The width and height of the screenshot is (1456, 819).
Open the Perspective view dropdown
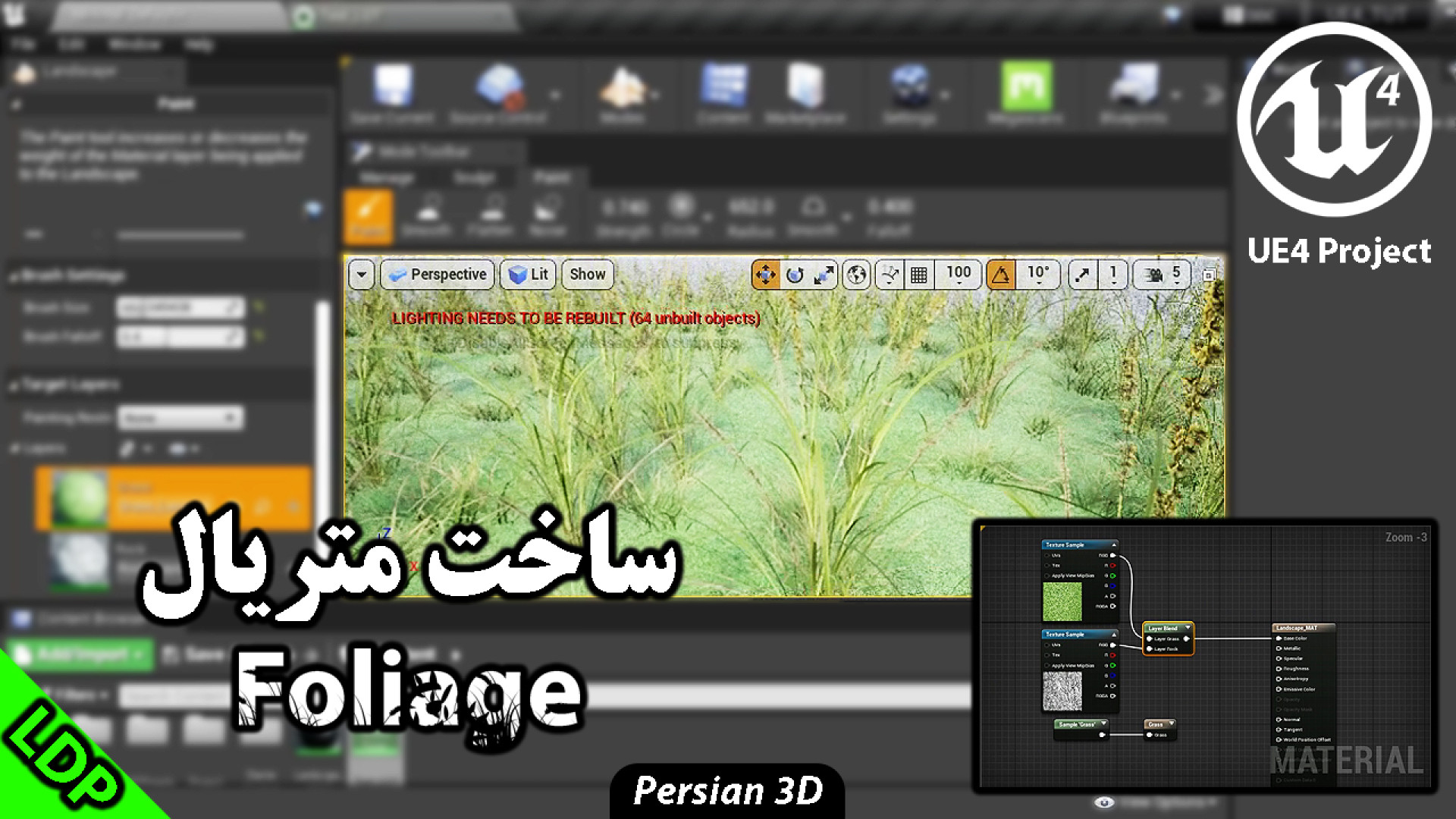437,275
